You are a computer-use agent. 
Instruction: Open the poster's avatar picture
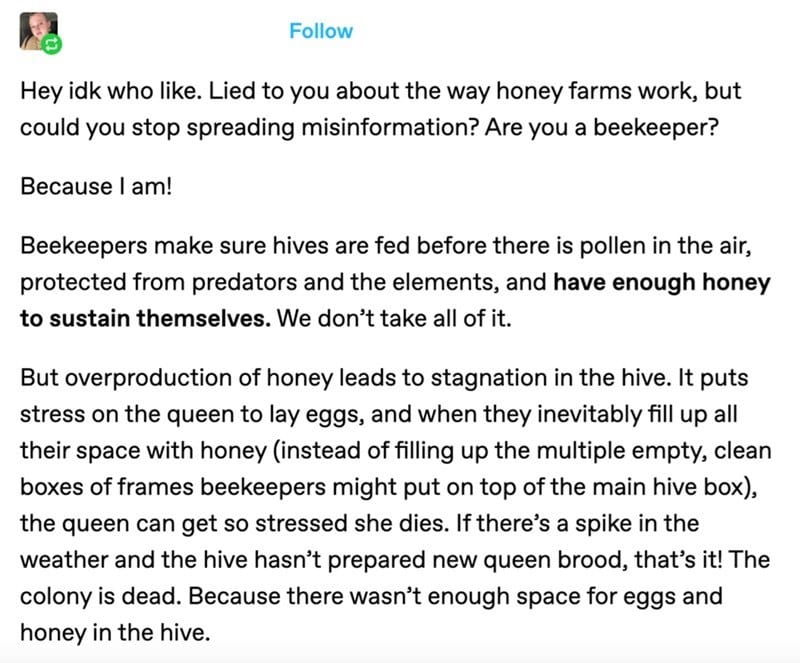pos(39,32)
